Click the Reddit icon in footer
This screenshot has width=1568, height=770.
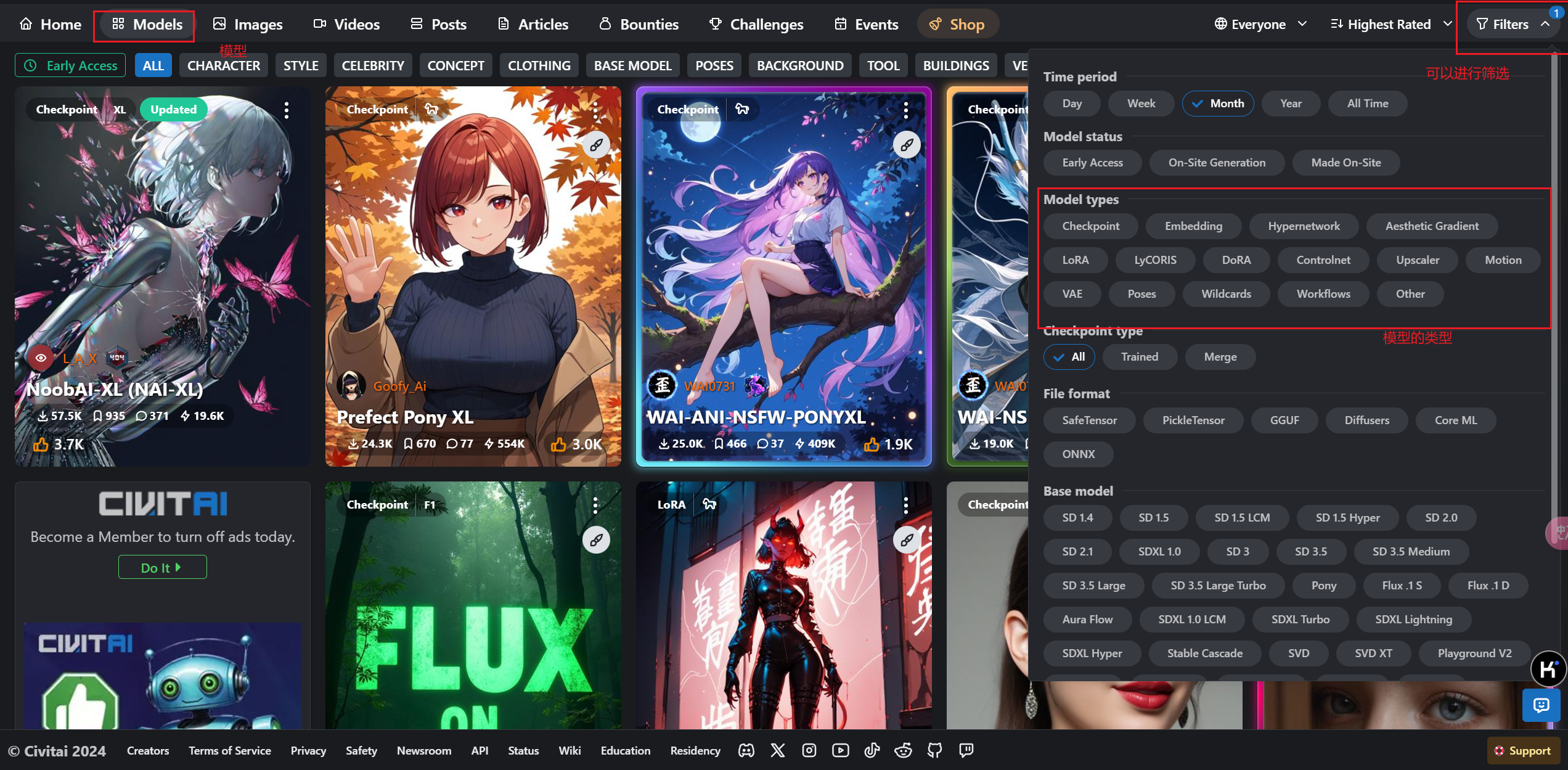pos(903,750)
